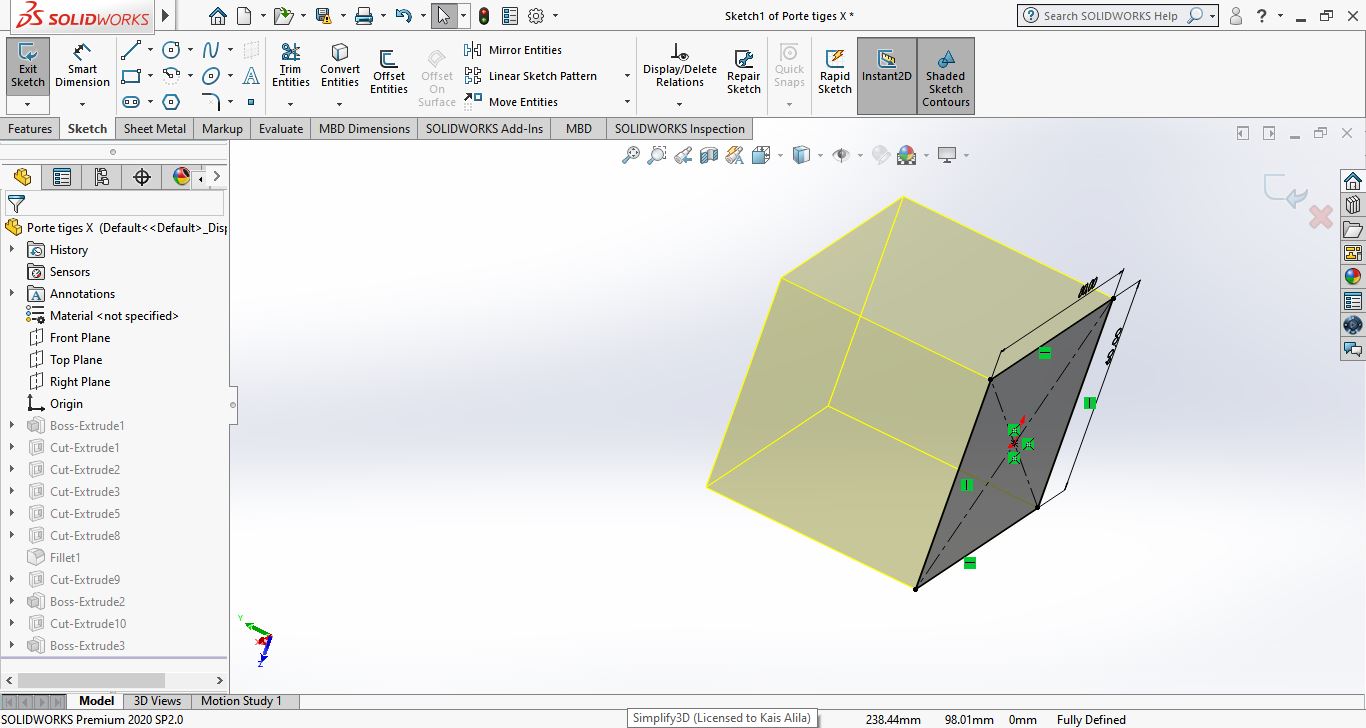Open the SOLIDWORKS Add-Ins tab

pos(484,129)
